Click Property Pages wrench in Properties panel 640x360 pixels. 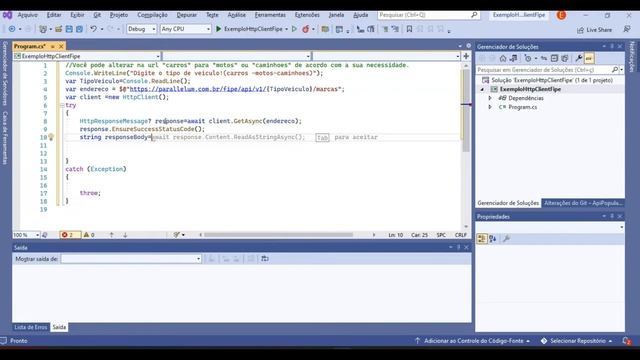pos(507,238)
